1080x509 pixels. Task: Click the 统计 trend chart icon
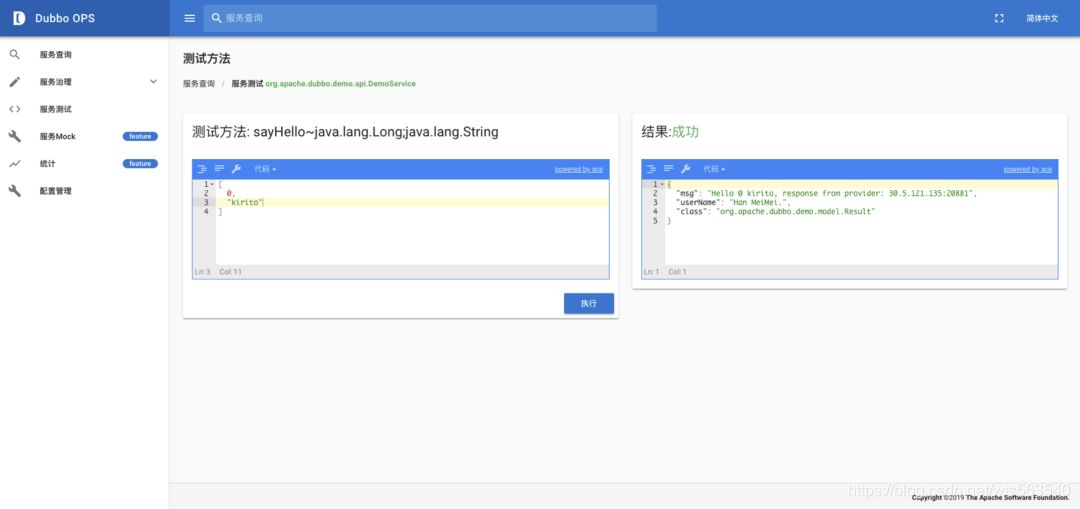point(14,164)
